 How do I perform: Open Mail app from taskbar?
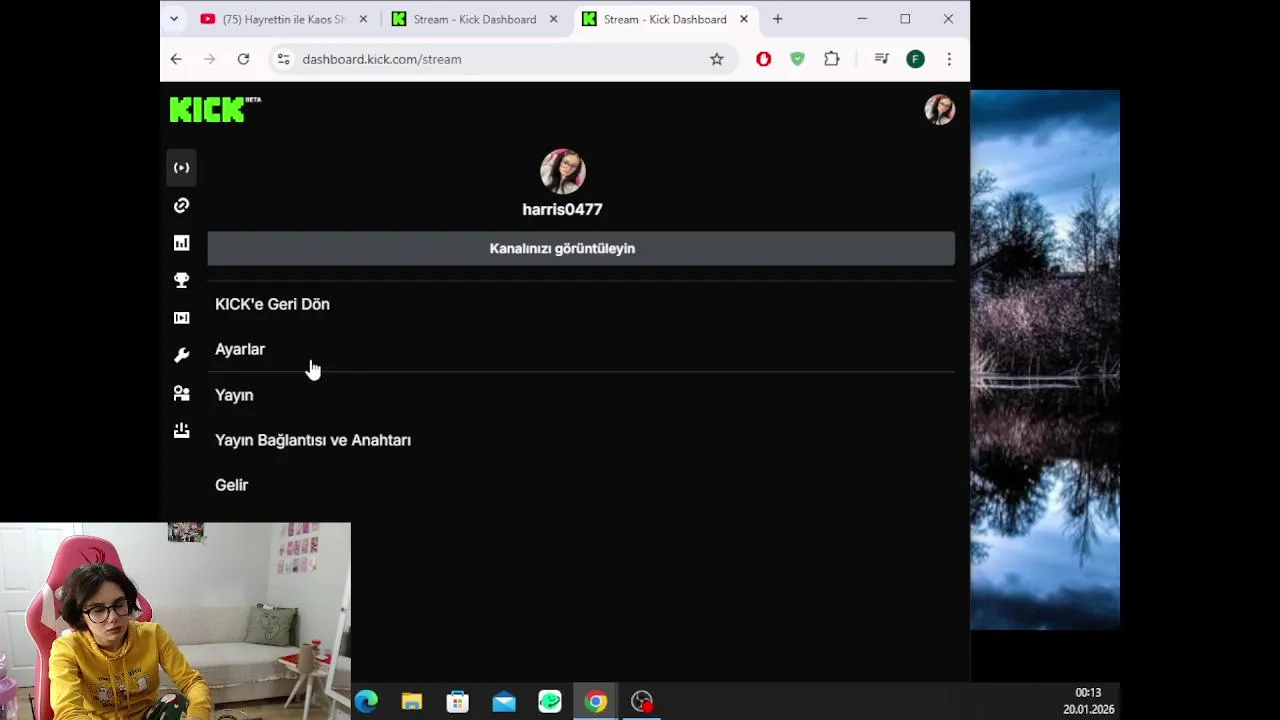(x=504, y=701)
